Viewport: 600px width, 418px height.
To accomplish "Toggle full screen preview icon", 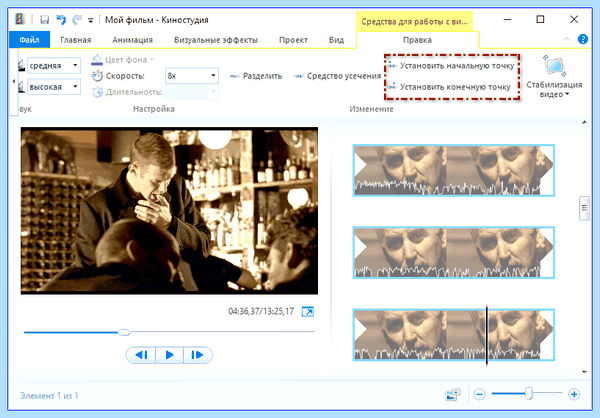I will click(307, 312).
